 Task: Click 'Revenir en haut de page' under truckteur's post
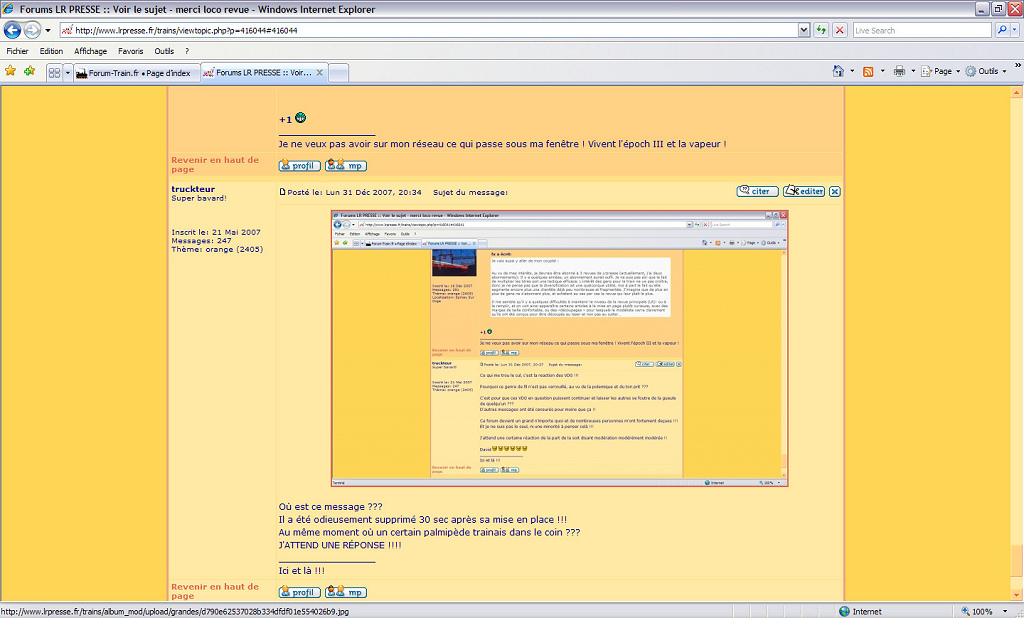(x=215, y=591)
